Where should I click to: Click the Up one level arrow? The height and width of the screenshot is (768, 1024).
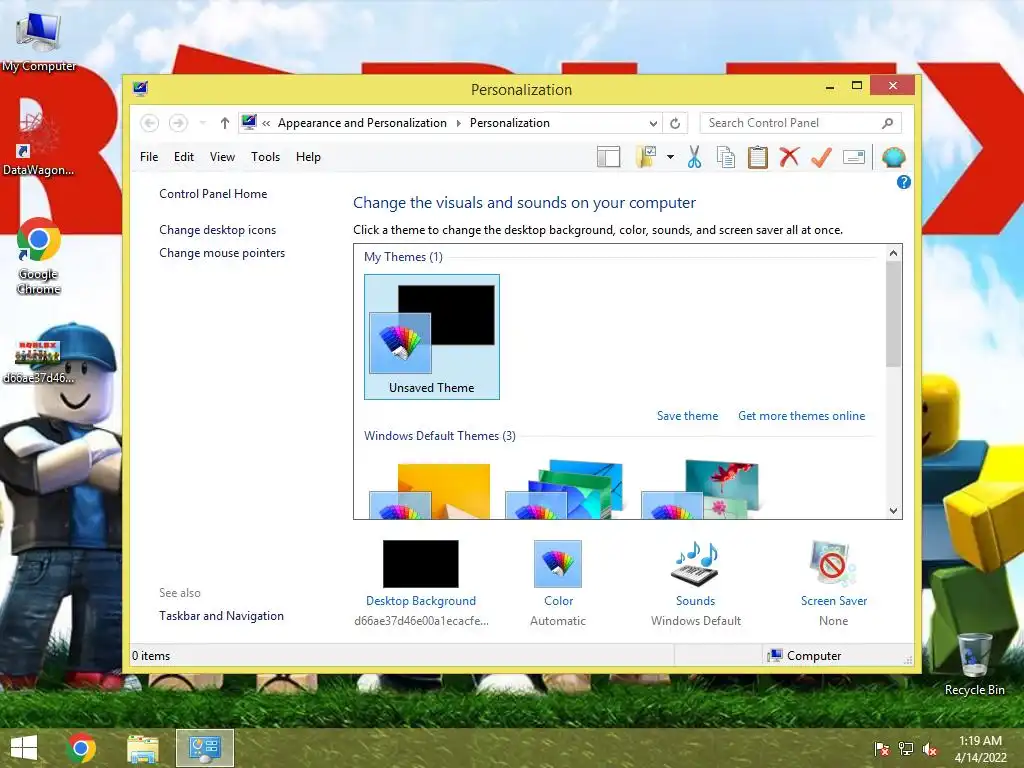click(x=225, y=123)
